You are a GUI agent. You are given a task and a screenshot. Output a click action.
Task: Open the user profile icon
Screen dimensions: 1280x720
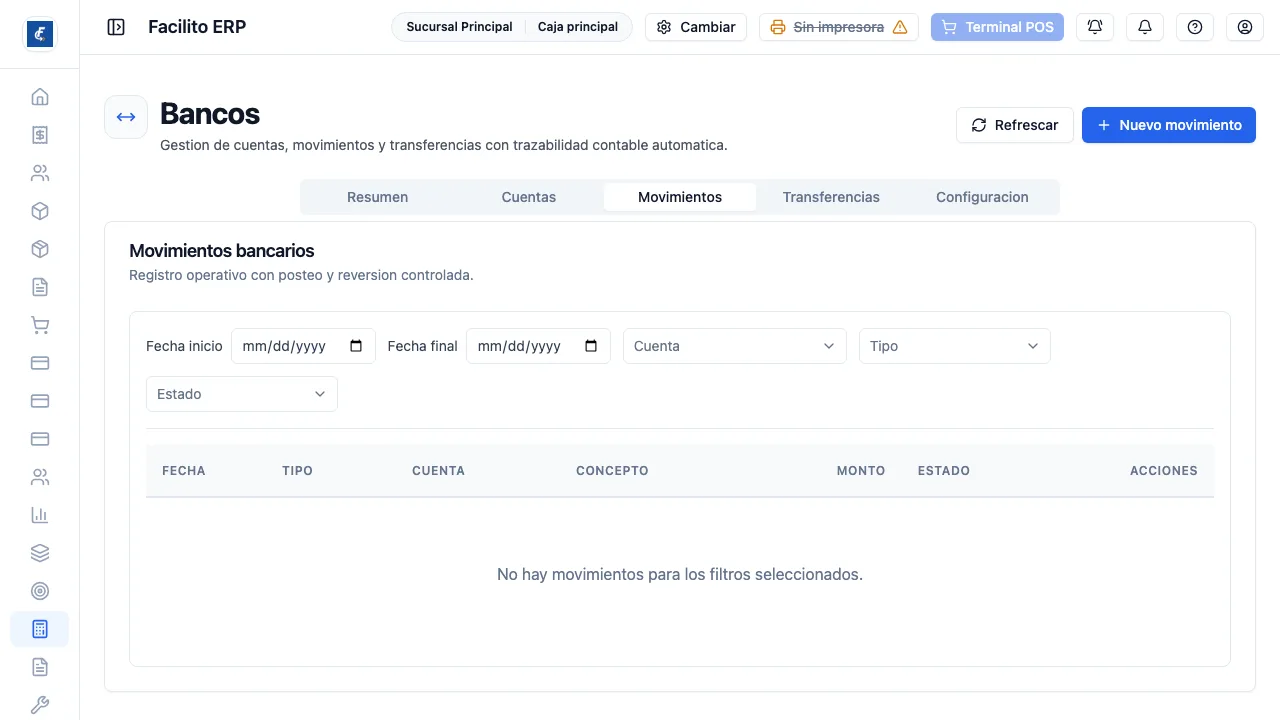pos(1245,27)
